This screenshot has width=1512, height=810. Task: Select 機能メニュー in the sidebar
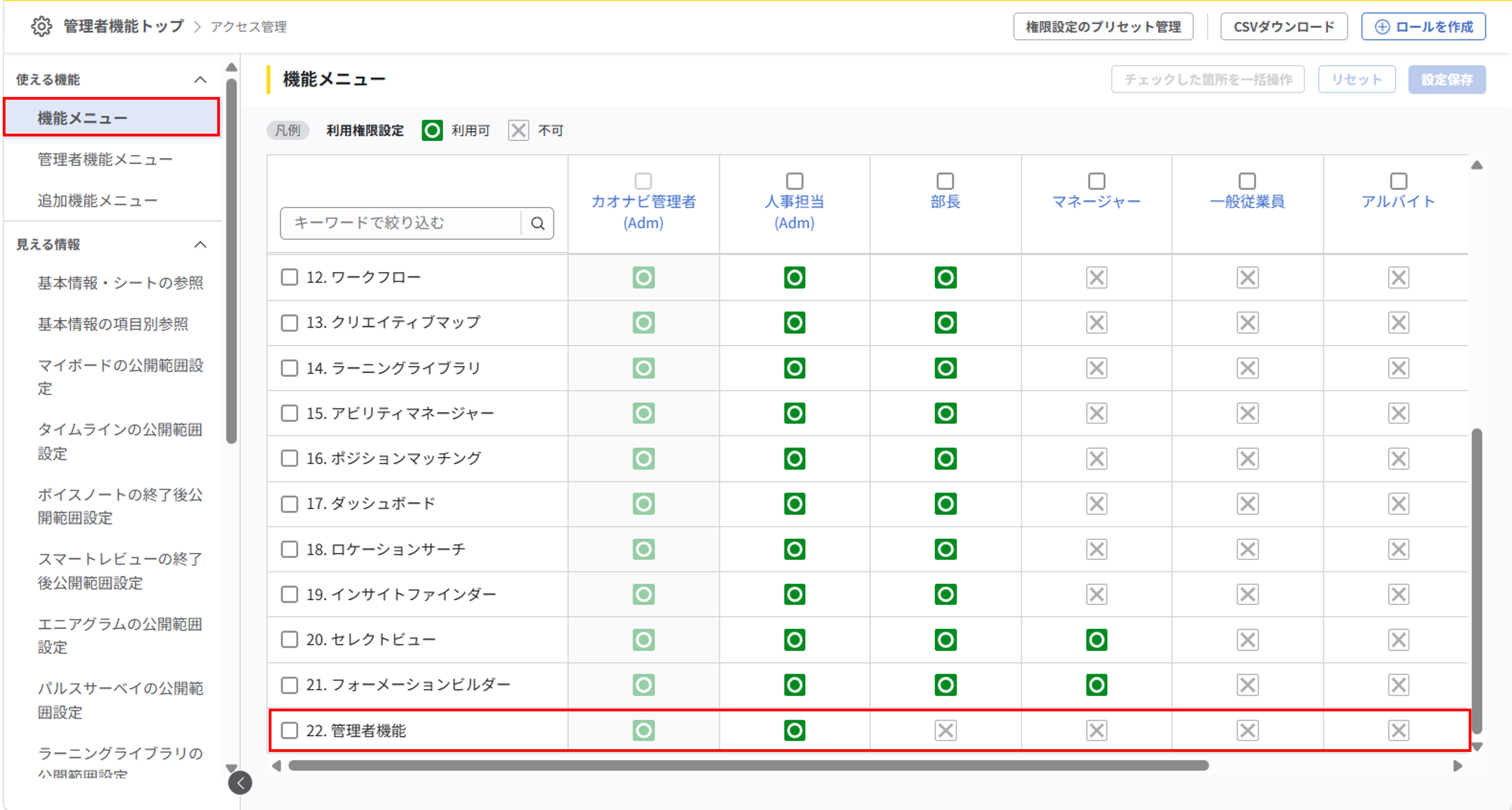(112, 118)
